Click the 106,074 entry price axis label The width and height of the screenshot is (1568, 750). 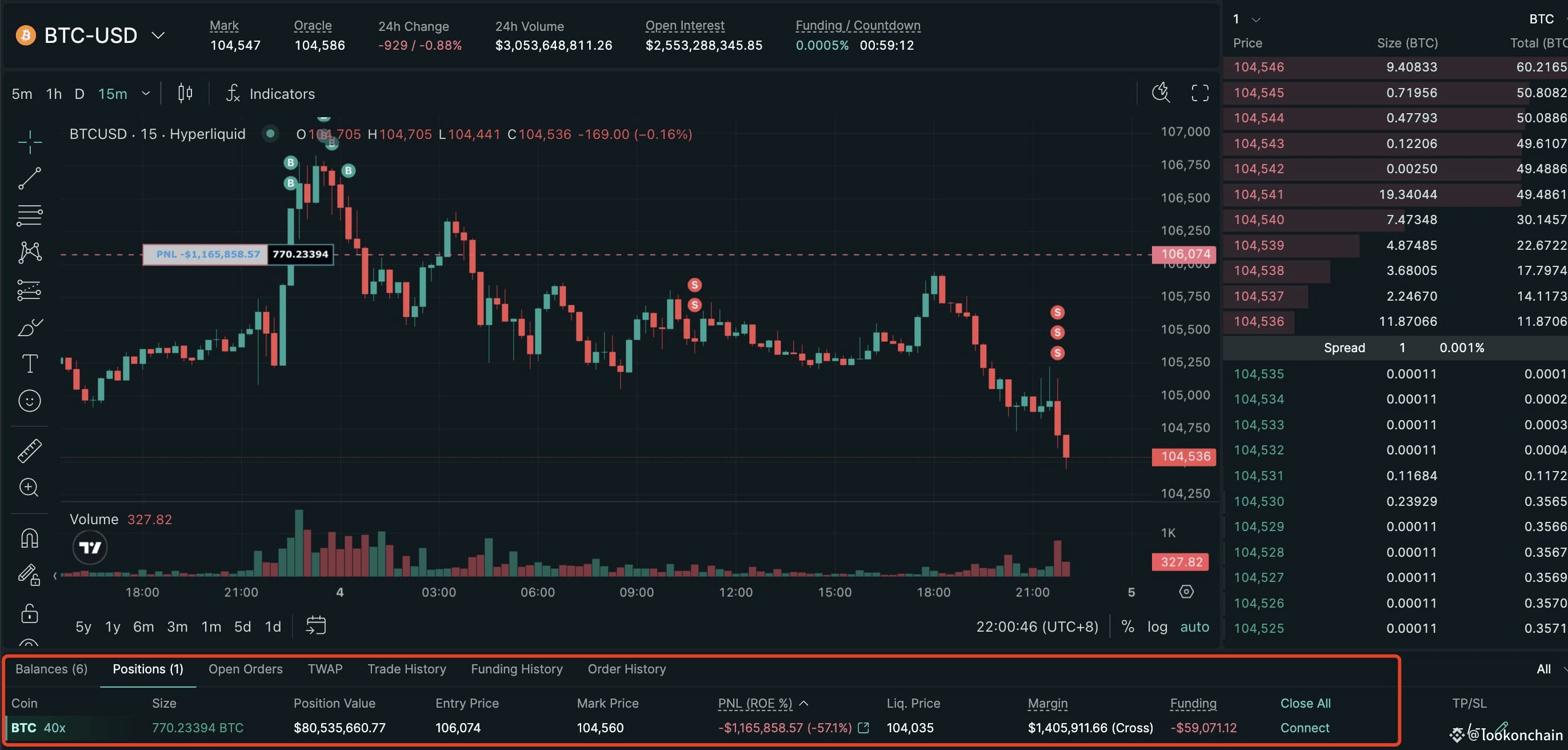point(1183,254)
